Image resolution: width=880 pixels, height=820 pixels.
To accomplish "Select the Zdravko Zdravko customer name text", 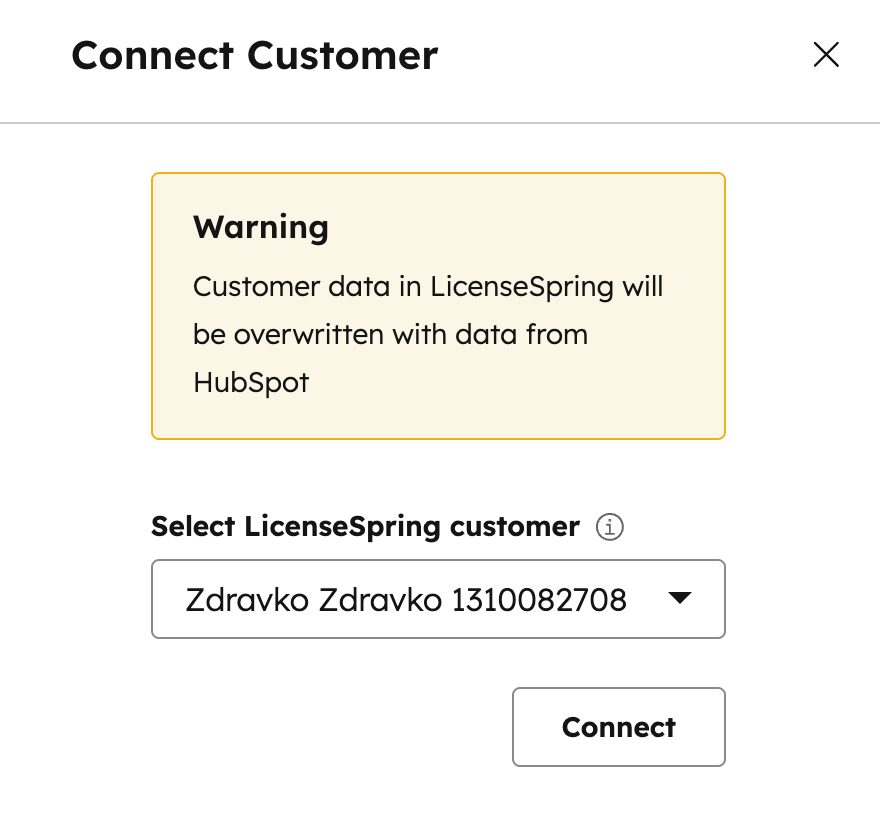I will click(x=314, y=600).
